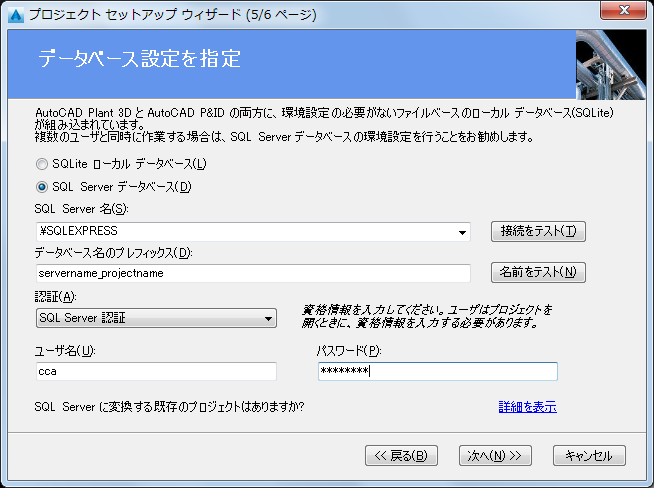Click the 名前をテスト (Test Name) button
The image size is (654, 488).
[538, 272]
